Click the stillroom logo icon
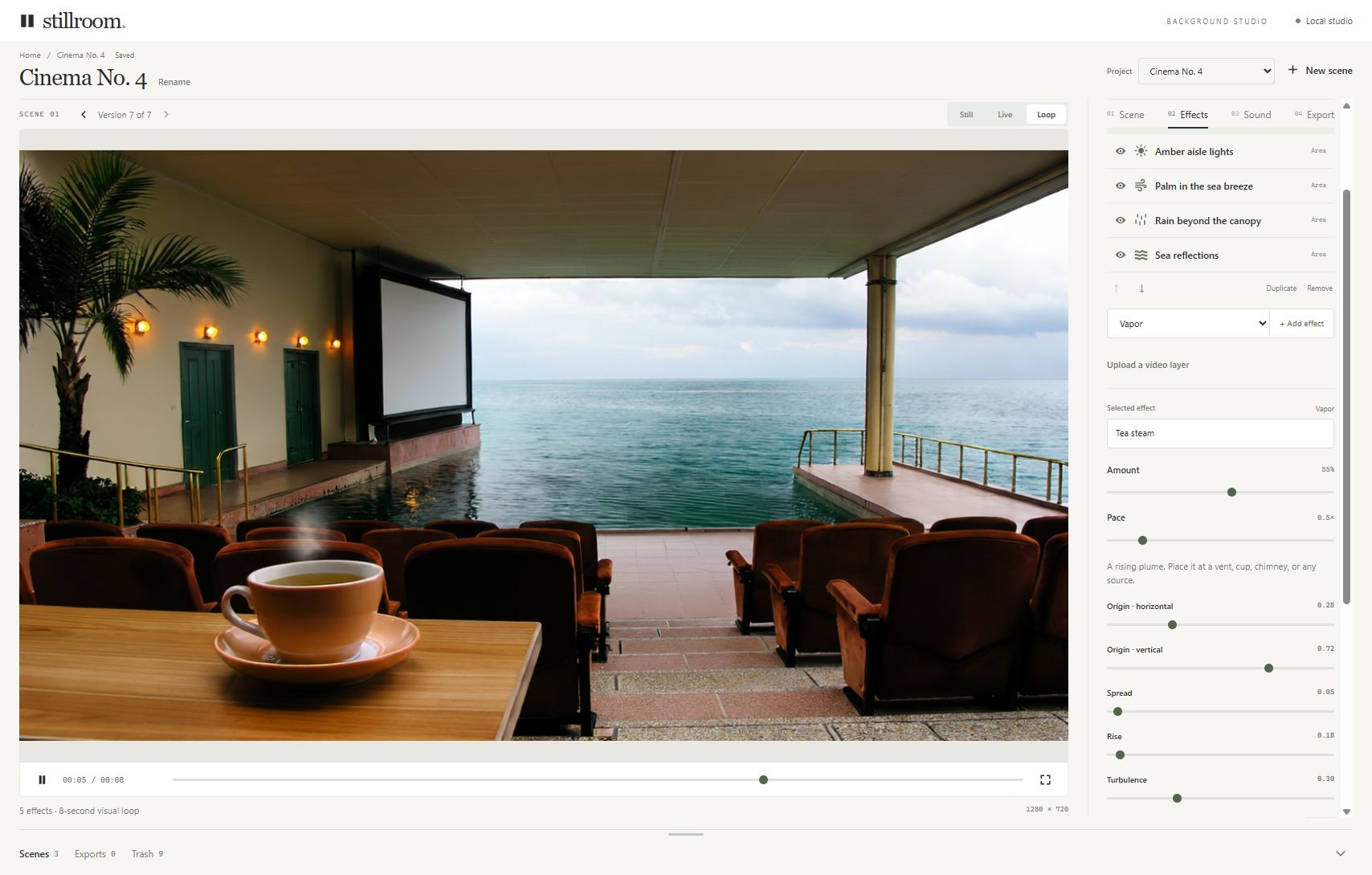This screenshot has width=1372, height=875. click(x=27, y=21)
